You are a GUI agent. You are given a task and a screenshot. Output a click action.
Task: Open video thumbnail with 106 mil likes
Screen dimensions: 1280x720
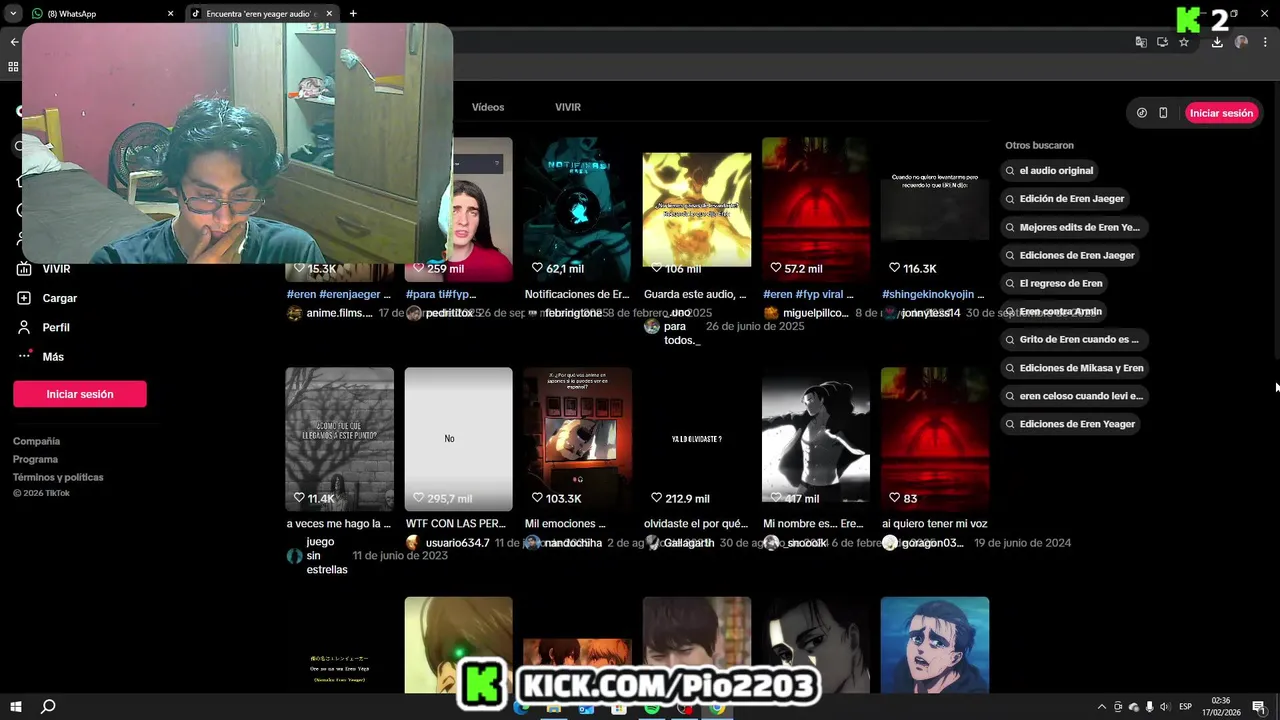pyautogui.click(x=697, y=210)
